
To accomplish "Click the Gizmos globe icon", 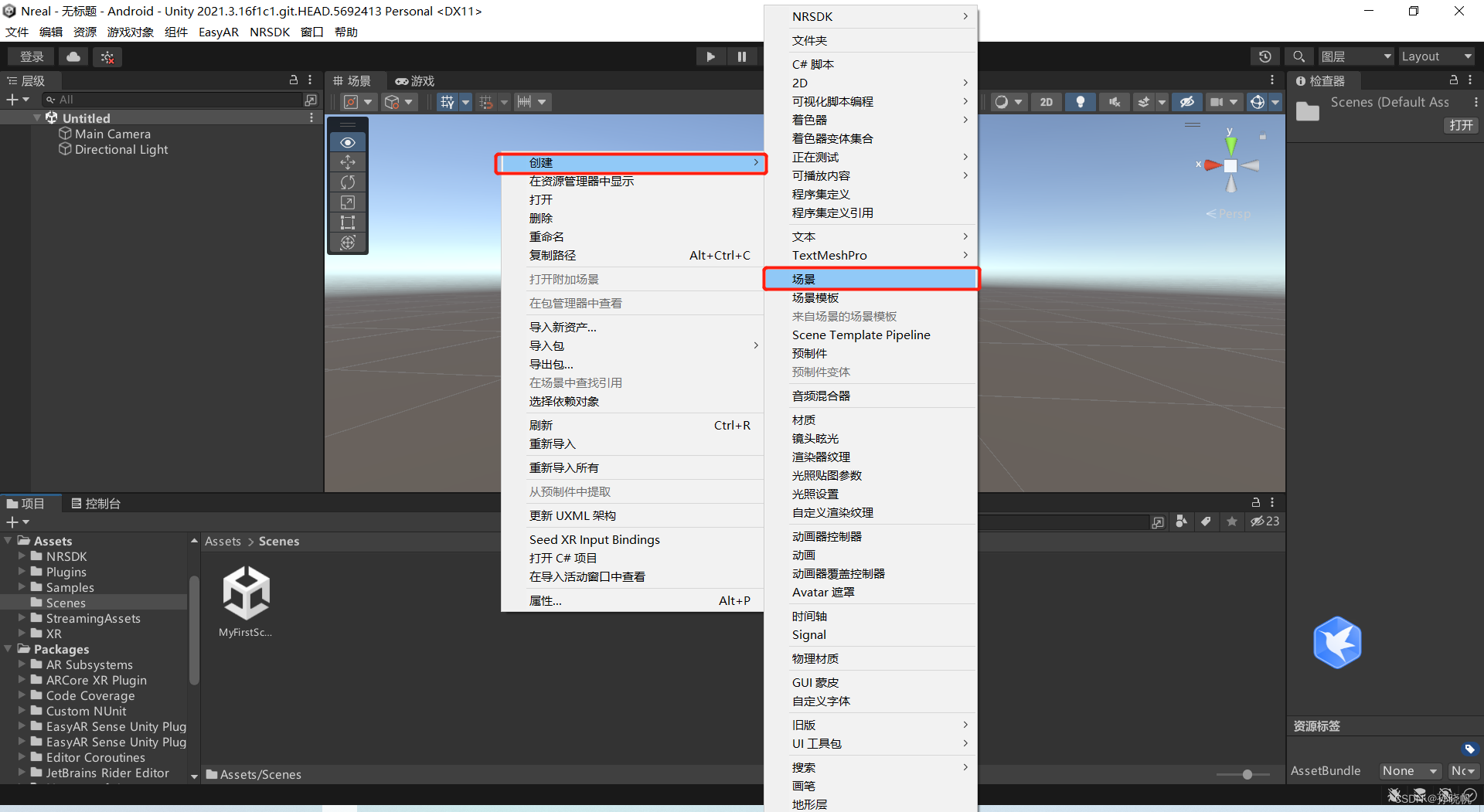I will click(1258, 102).
